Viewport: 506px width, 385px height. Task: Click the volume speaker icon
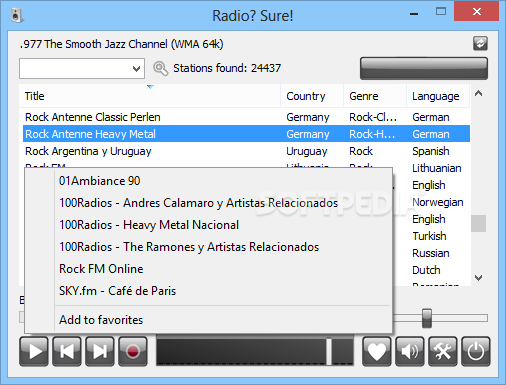click(x=410, y=351)
